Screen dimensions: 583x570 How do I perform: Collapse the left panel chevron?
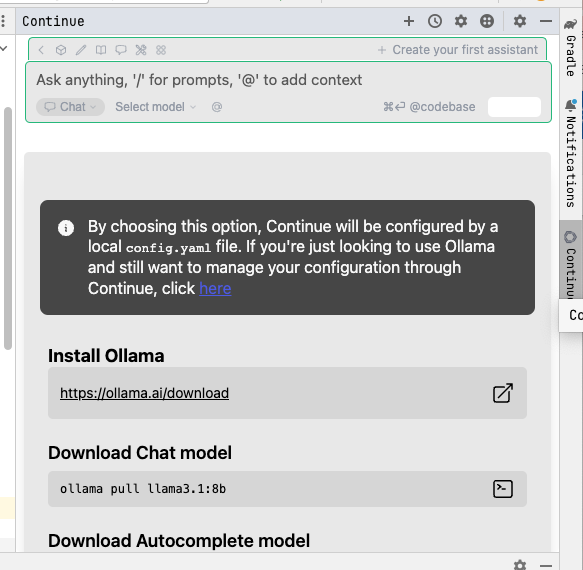point(4,48)
